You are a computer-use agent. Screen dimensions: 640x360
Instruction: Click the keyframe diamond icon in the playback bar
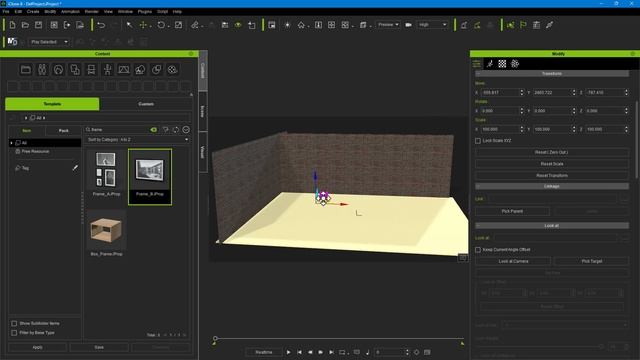[416, 352]
